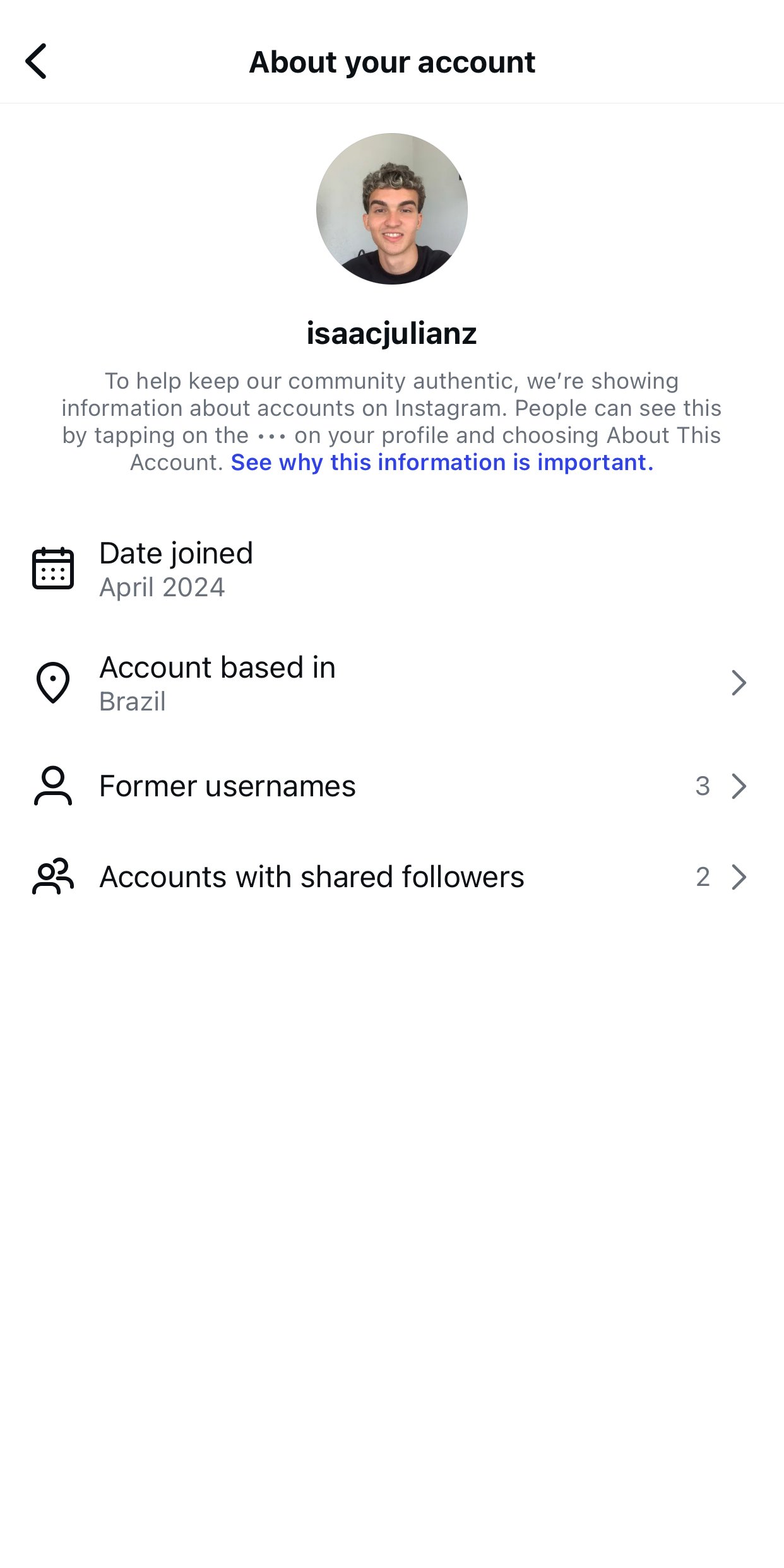Tap the back arrow icon
Screen dimensions: 784x1568
click(37, 61)
